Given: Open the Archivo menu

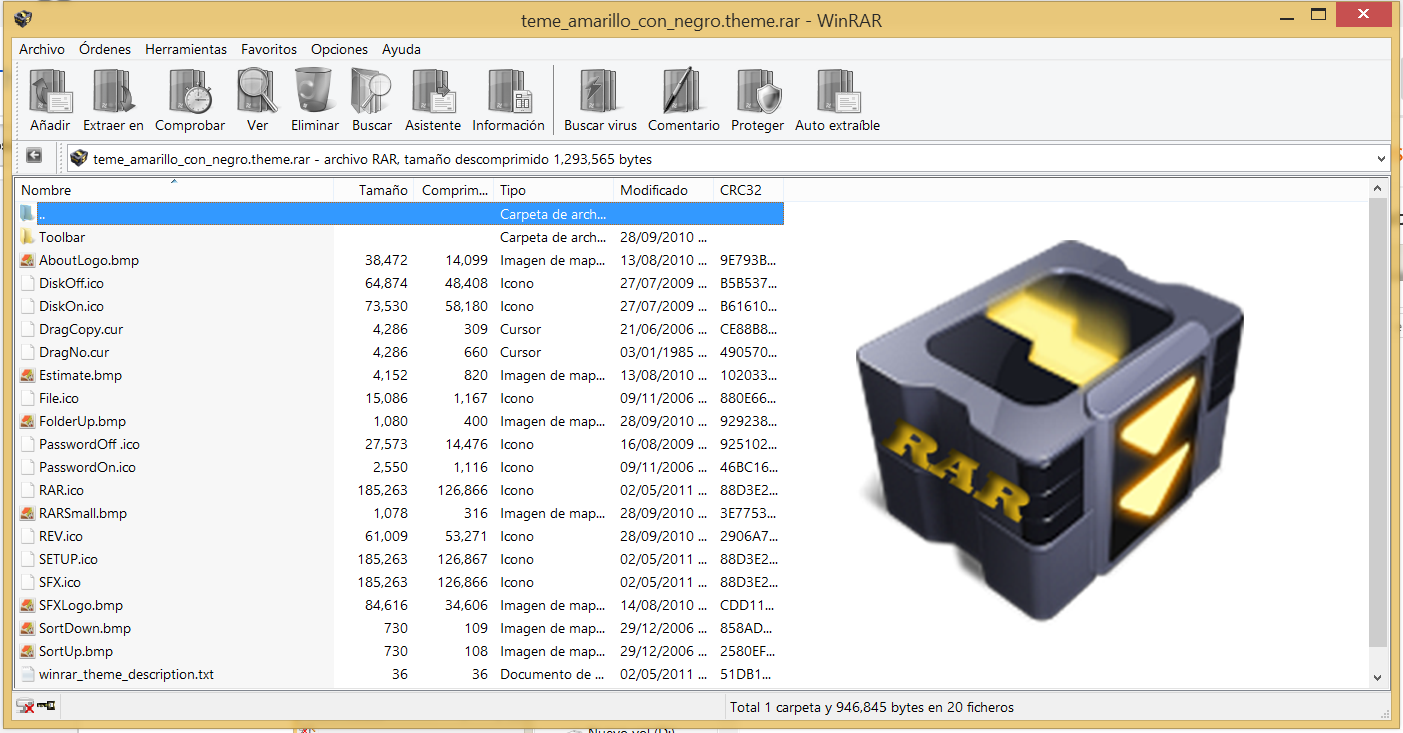Looking at the screenshot, I should click(x=42, y=49).
